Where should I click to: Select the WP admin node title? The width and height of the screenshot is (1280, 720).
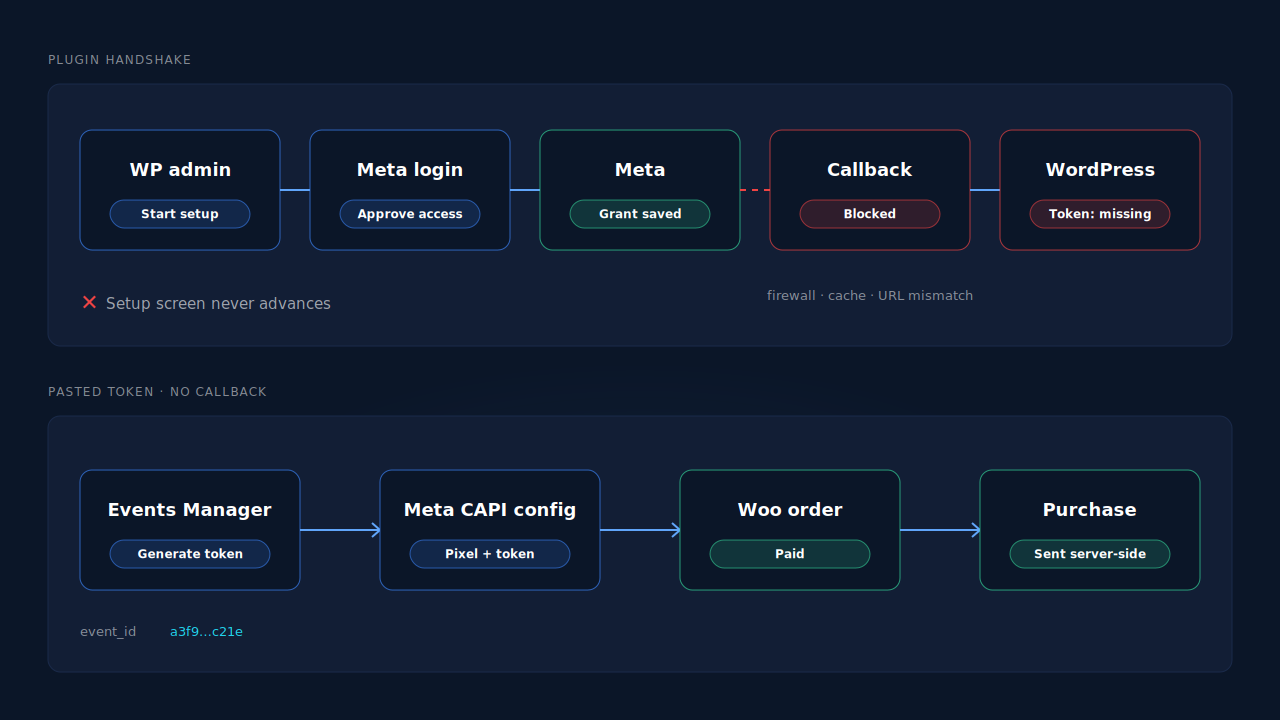pyautogui.click(x=180, y=170)
